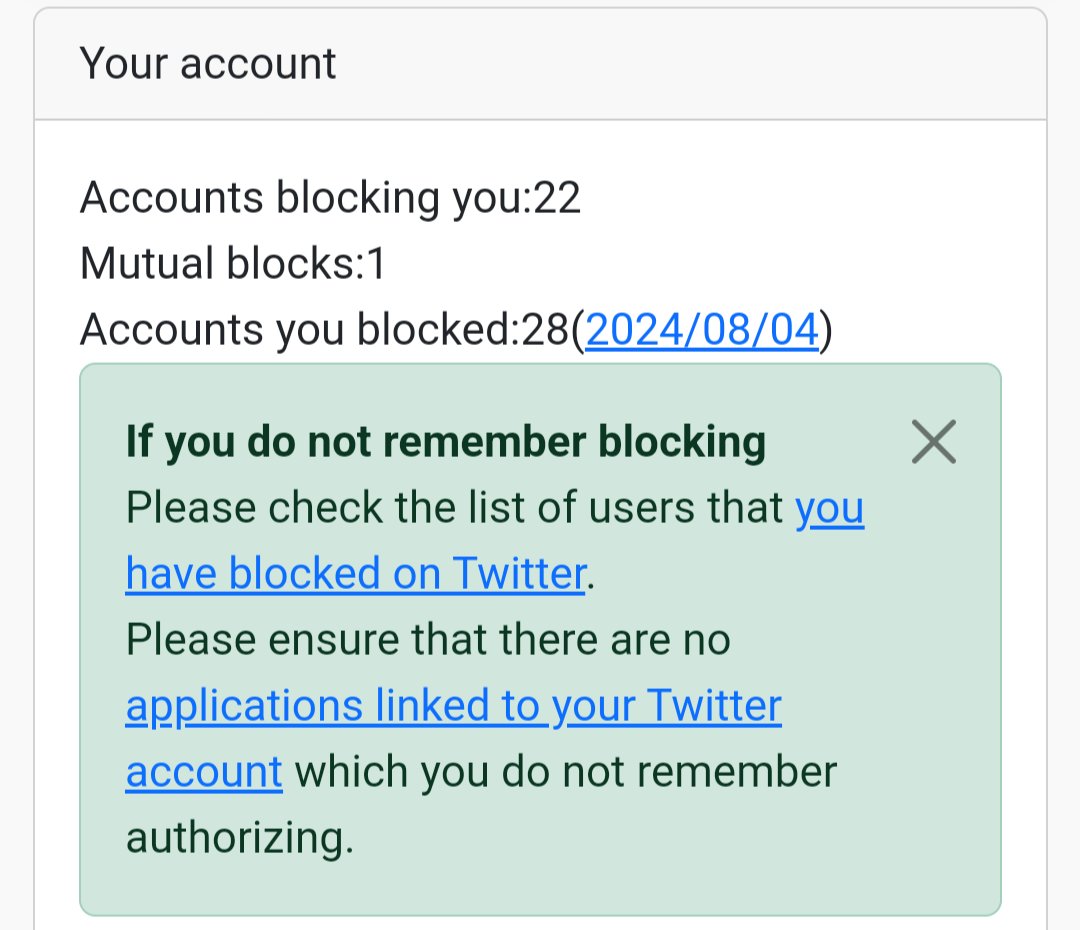1080x930 pixels.
Task: Click the mutual blocks count 1
Action: (375, 263)
